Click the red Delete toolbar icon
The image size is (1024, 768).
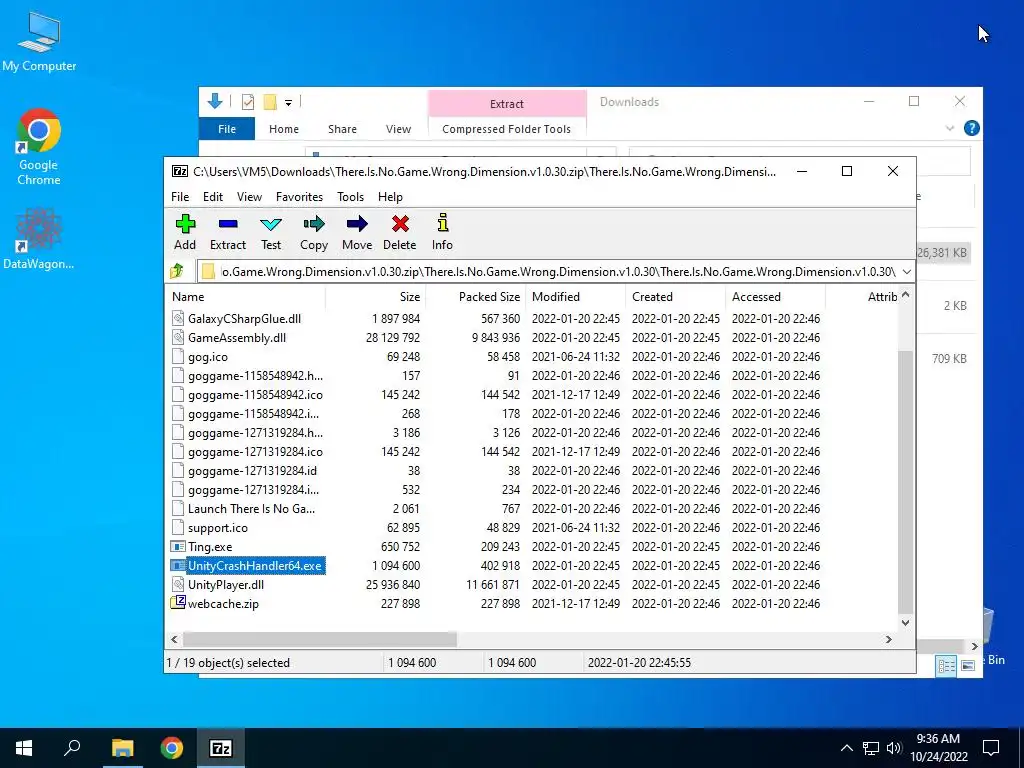coord(400,225)
